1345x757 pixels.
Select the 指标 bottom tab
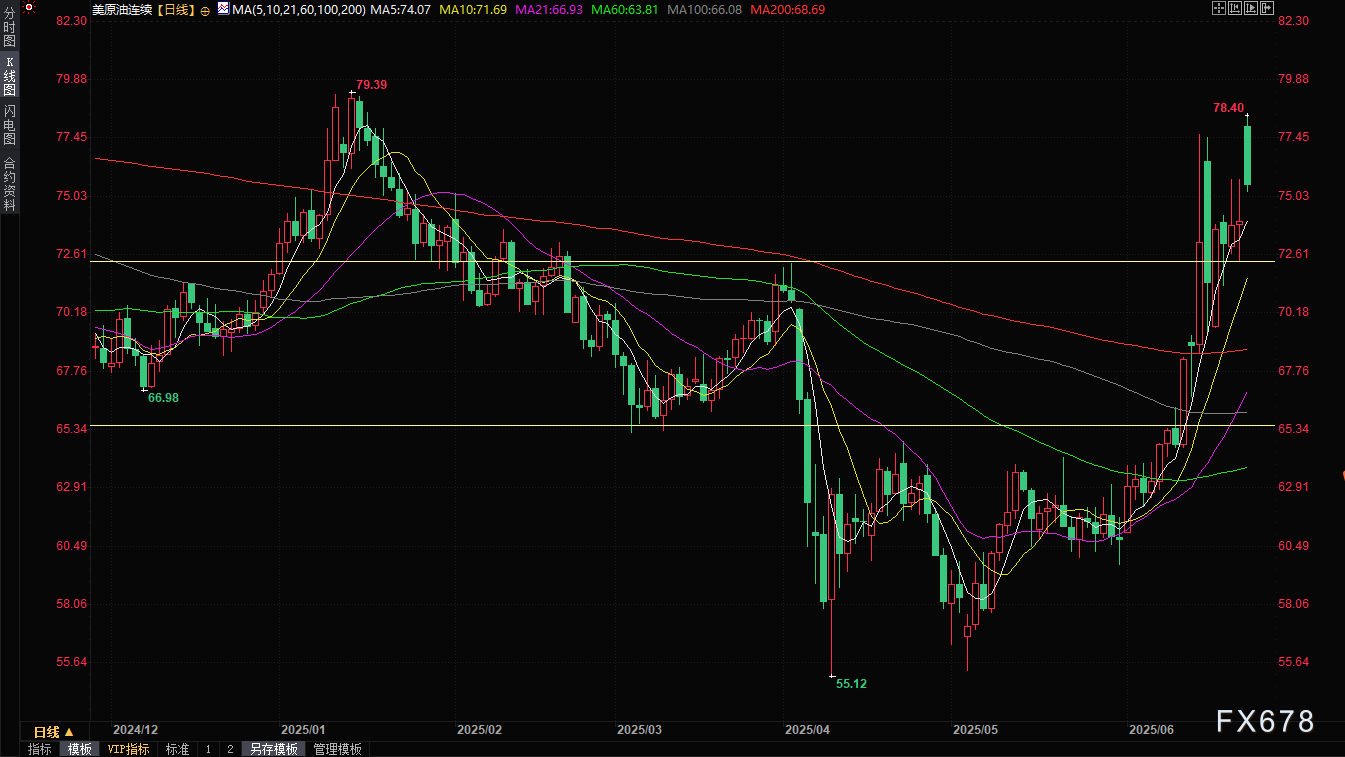click(x=40, y=749)
